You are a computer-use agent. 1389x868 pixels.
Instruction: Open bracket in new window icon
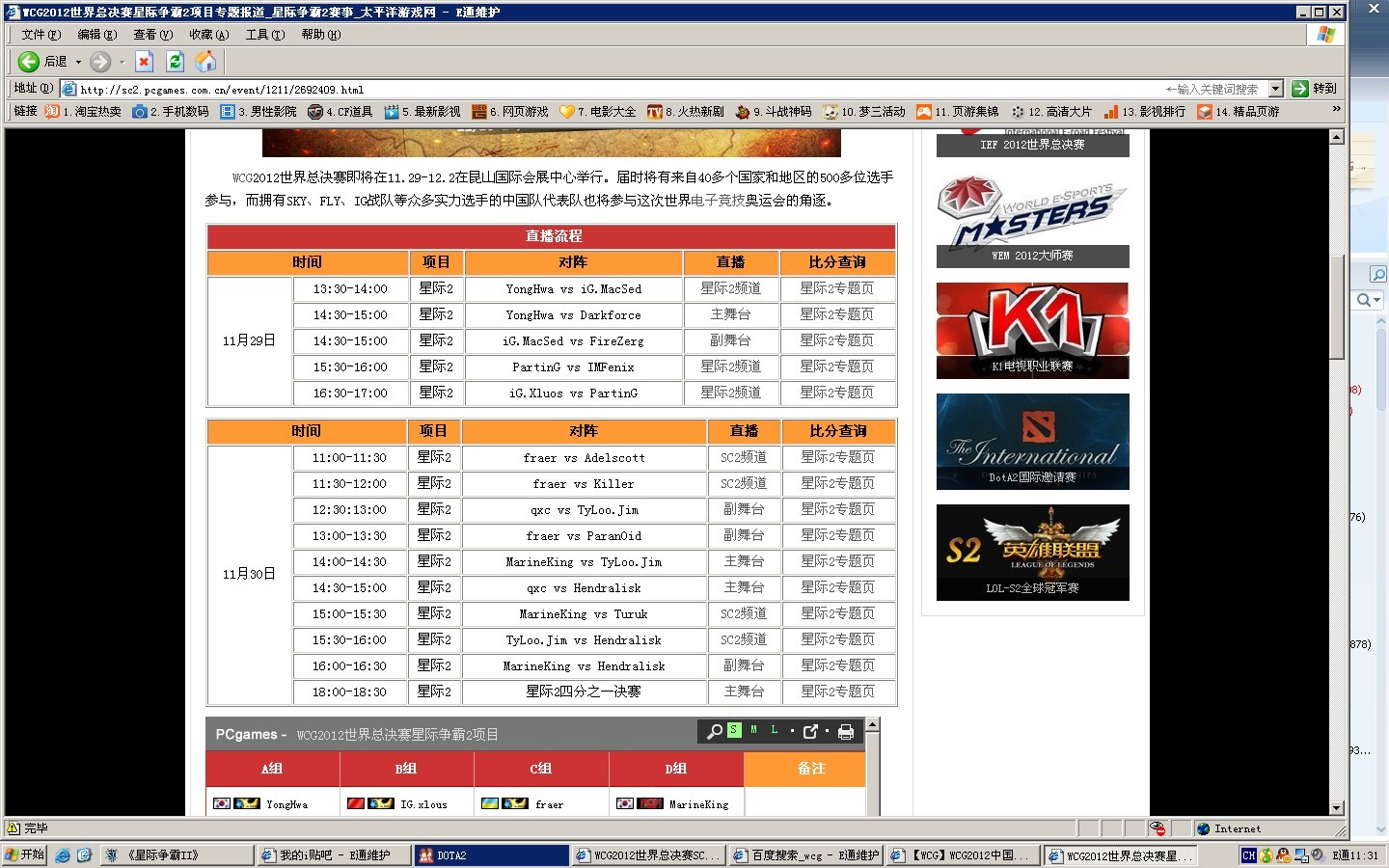[810, 732]
